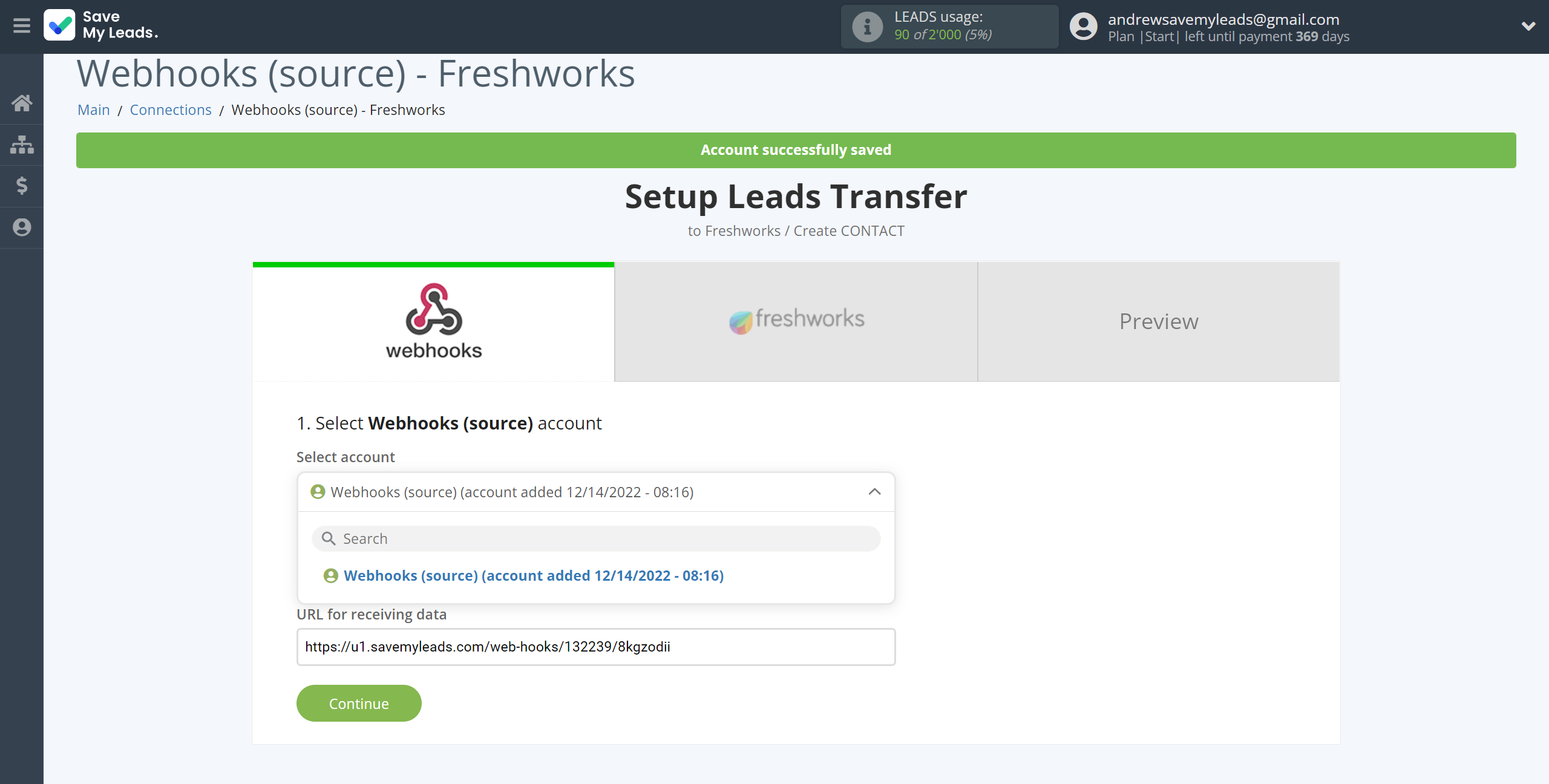Navigate to Connections breadcrumb link
The image size is (1549, 784).
point(170,109)
